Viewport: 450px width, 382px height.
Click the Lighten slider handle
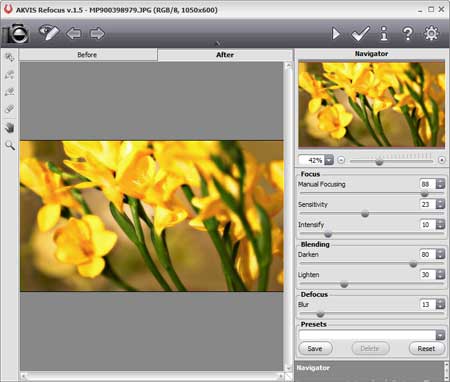[x=344, y=284]
